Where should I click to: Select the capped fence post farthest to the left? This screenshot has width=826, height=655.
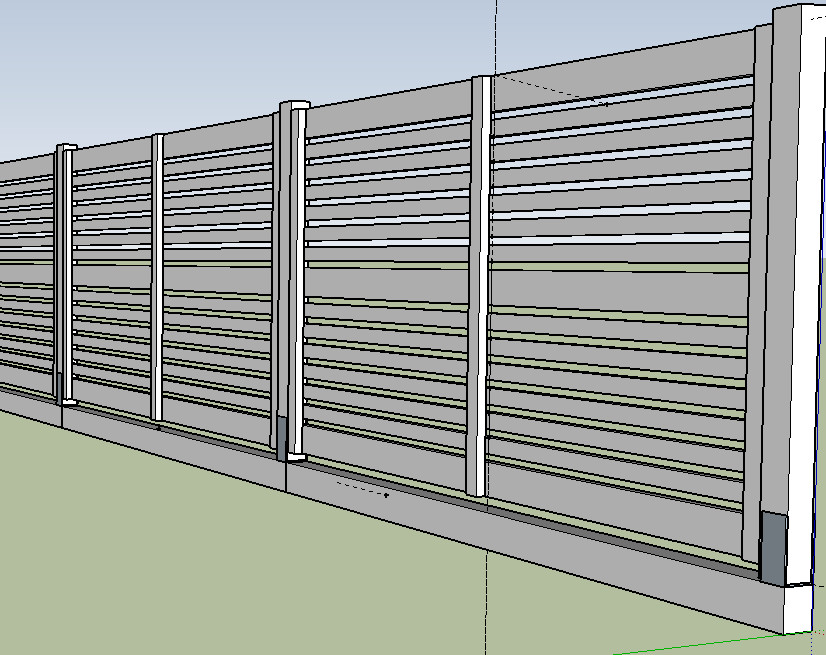(x=67, y=270)
